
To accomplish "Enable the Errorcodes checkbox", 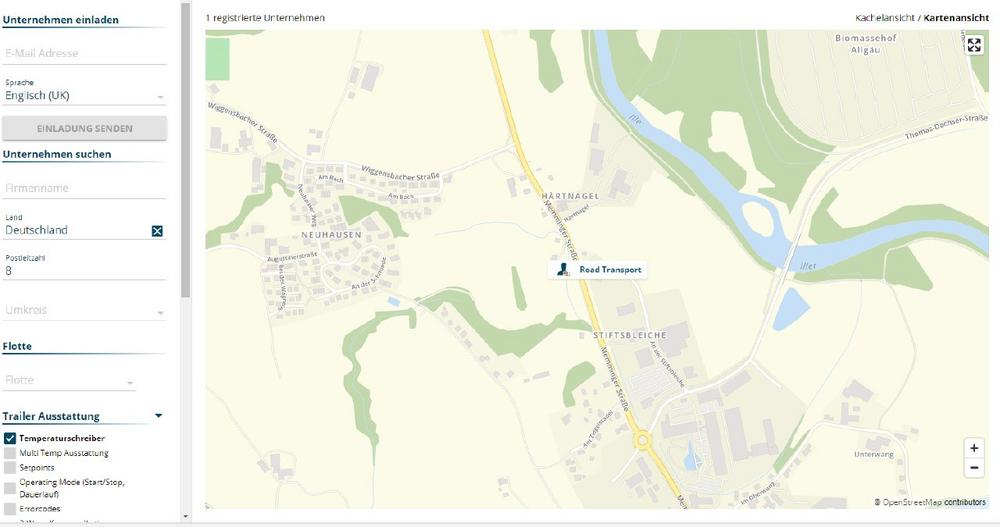I will pyautogui.click(x=10, y=509).
